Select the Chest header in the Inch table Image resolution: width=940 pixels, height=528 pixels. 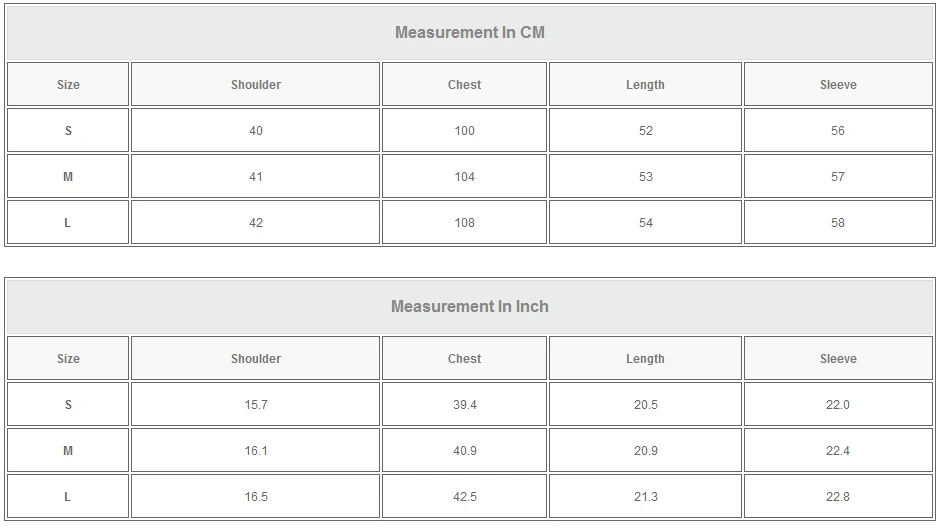[464, 359]
